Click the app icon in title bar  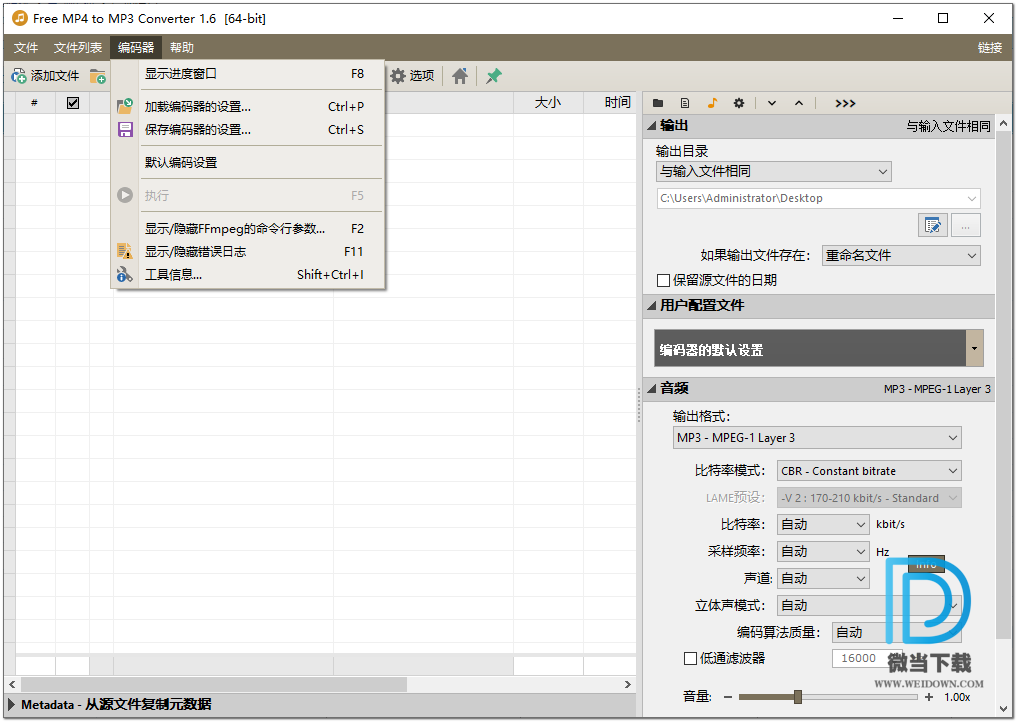[20, 18]
